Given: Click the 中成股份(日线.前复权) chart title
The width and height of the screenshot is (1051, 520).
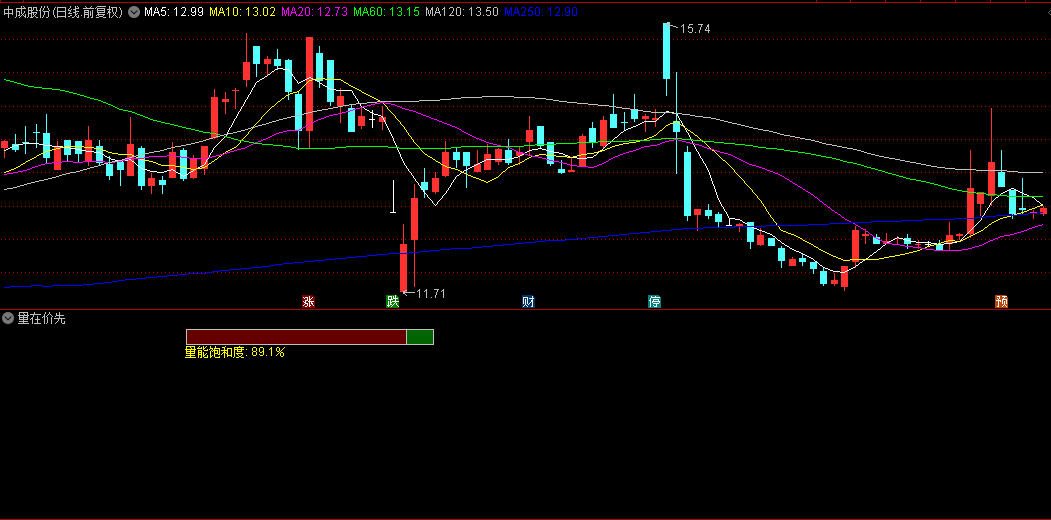Looking at the screenshot, I should tap(64, 11).
